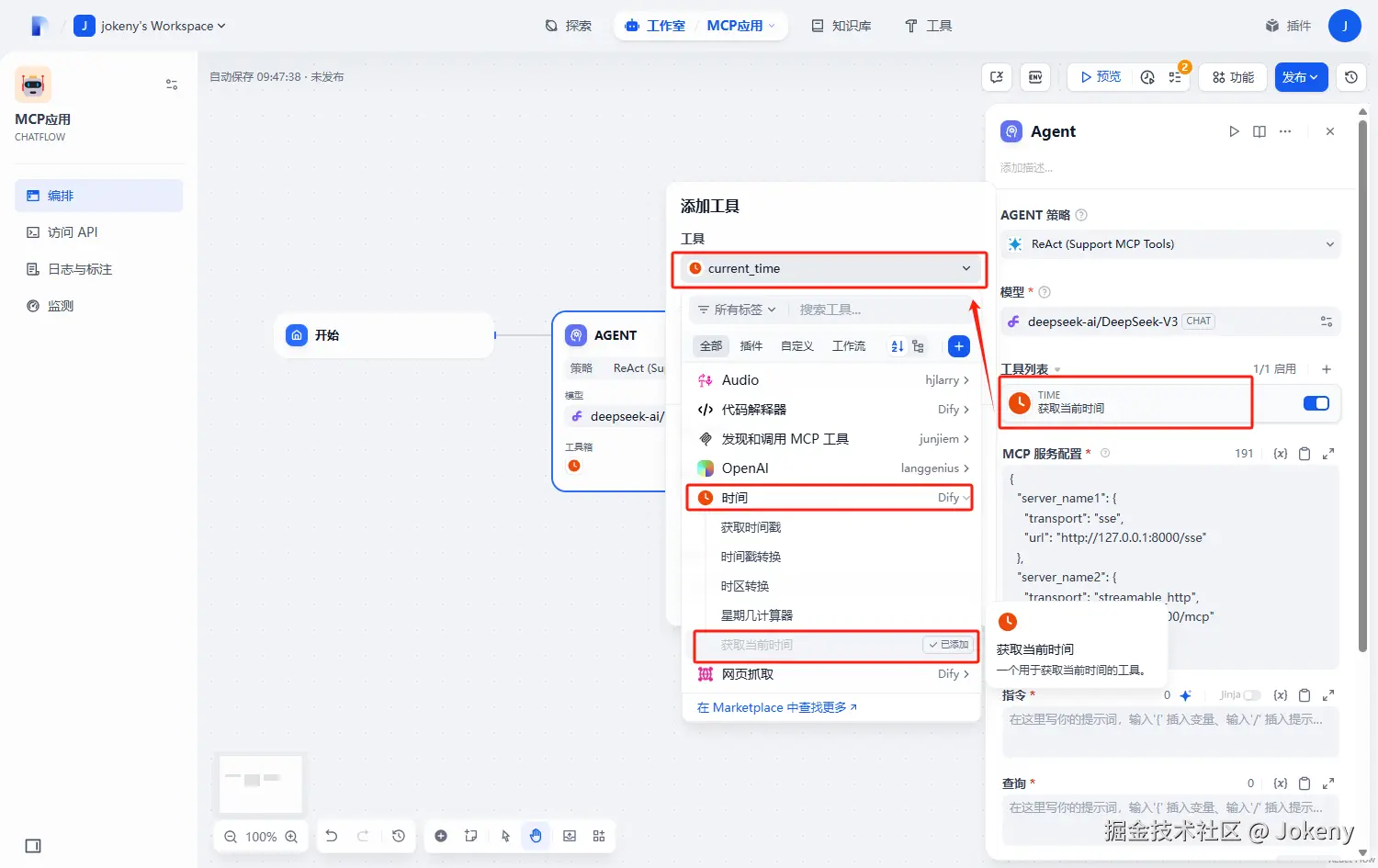Run the Agent node with play icon

[1234, 131]
